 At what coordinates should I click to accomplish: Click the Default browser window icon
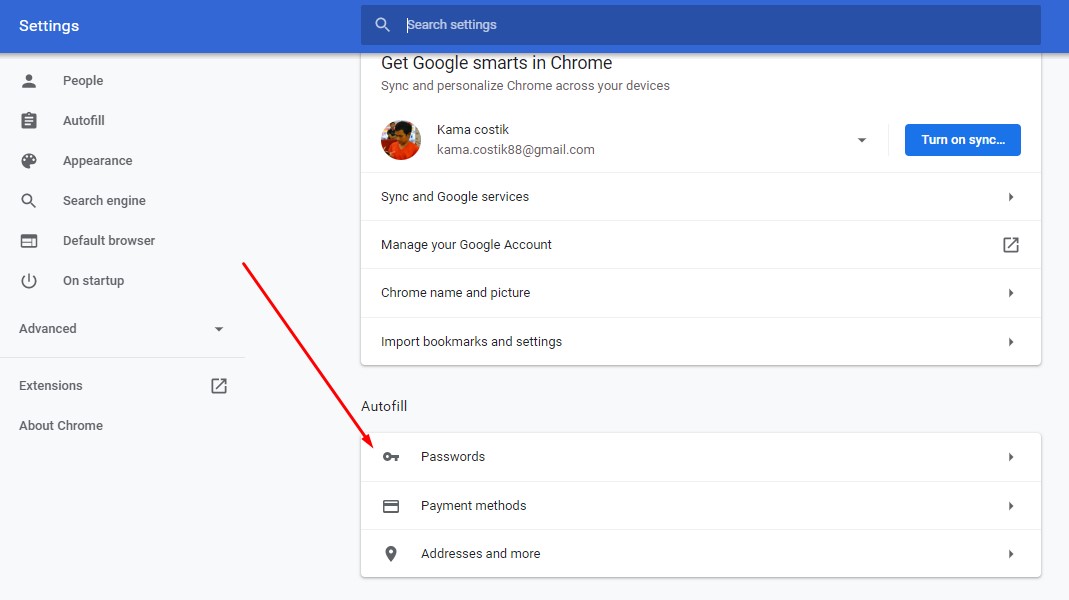[29, 241]
